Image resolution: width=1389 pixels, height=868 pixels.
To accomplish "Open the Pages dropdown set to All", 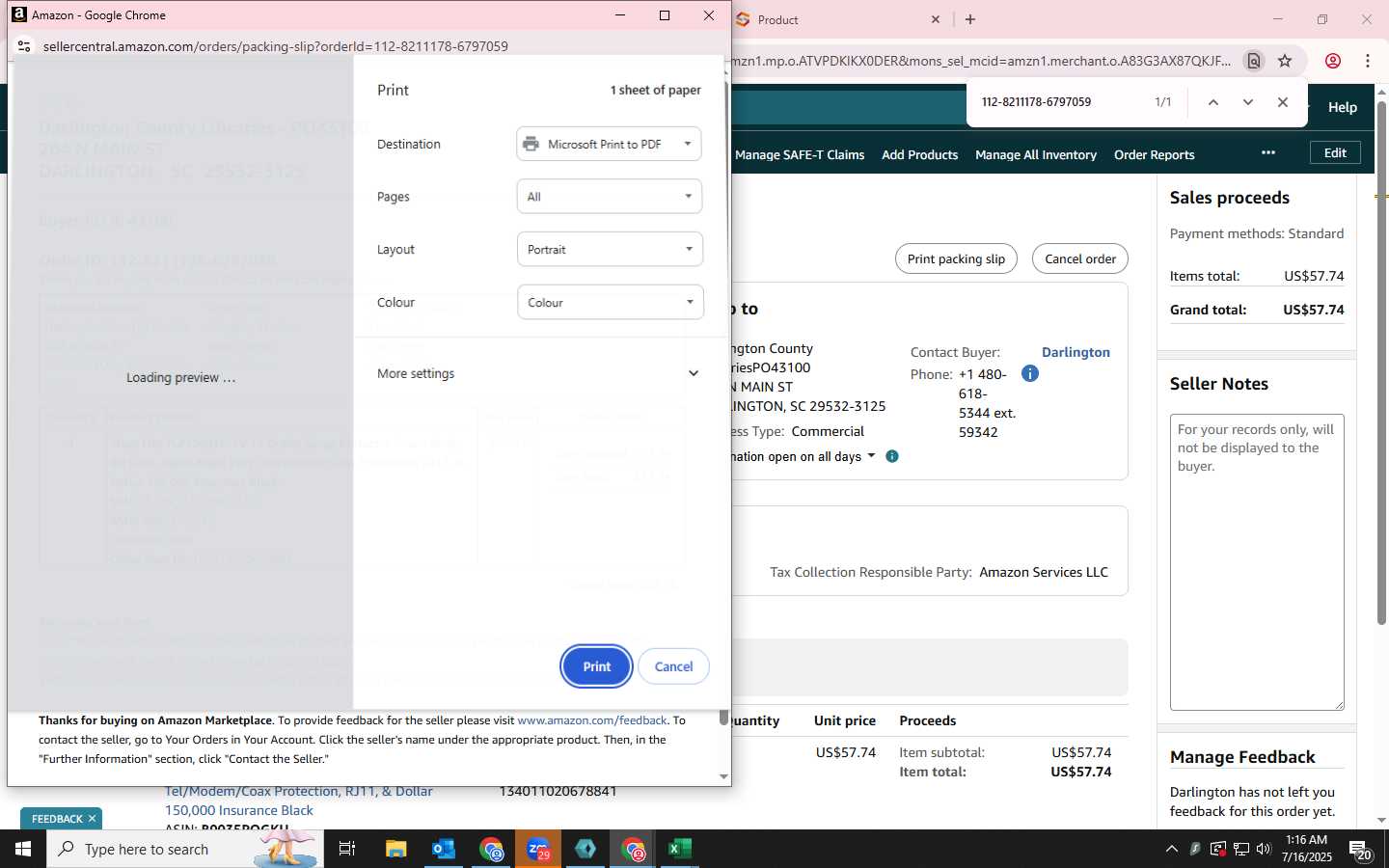I will point(609,197).
